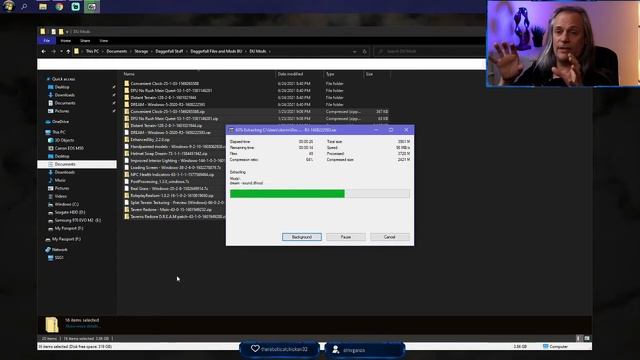Select highlighted Documents under This PC
Image resolution: width=640 pixels, height=360 pixels.
pos(77,164)
